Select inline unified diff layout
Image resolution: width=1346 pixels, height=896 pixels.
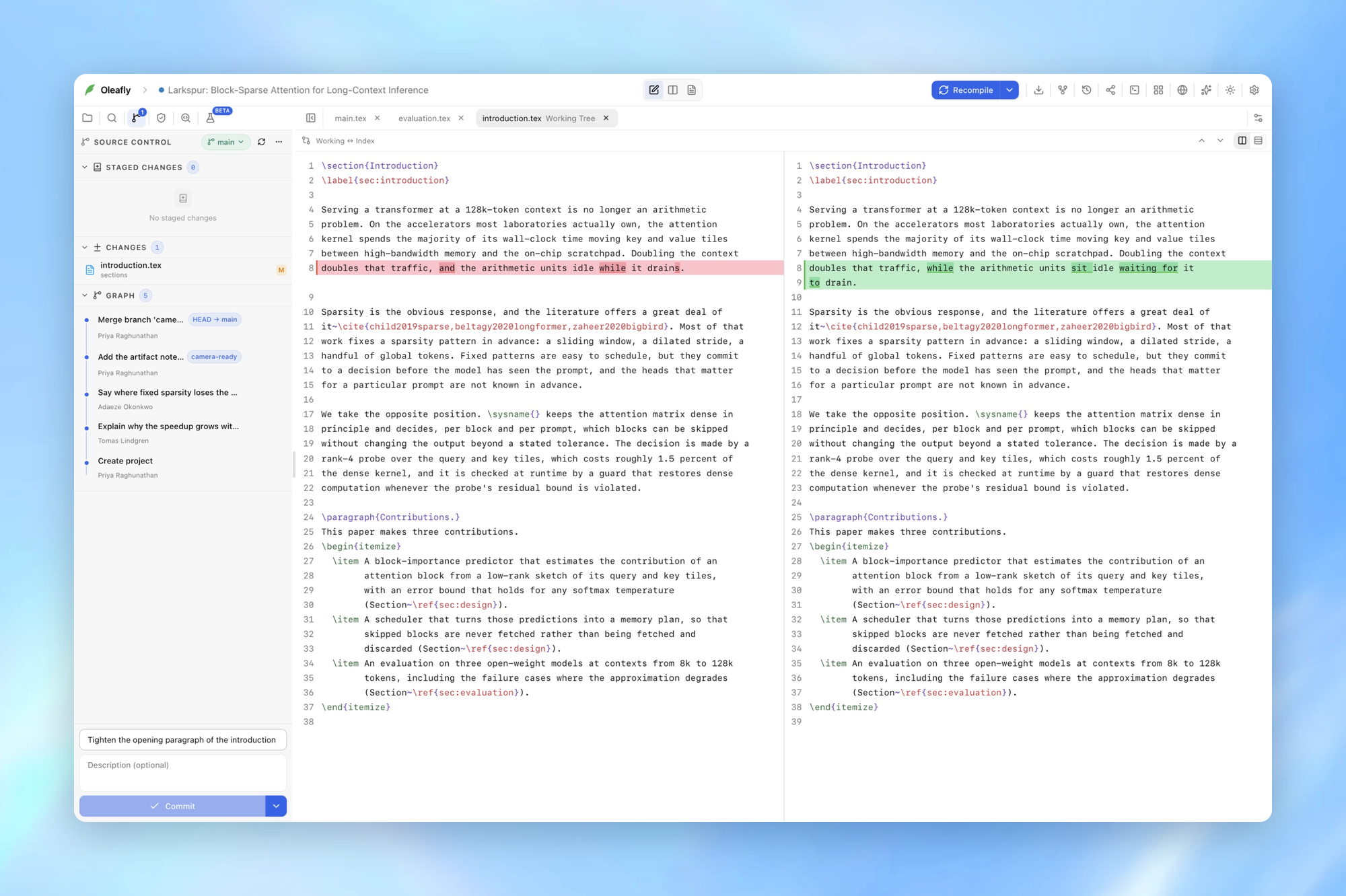coord(1259,141)
